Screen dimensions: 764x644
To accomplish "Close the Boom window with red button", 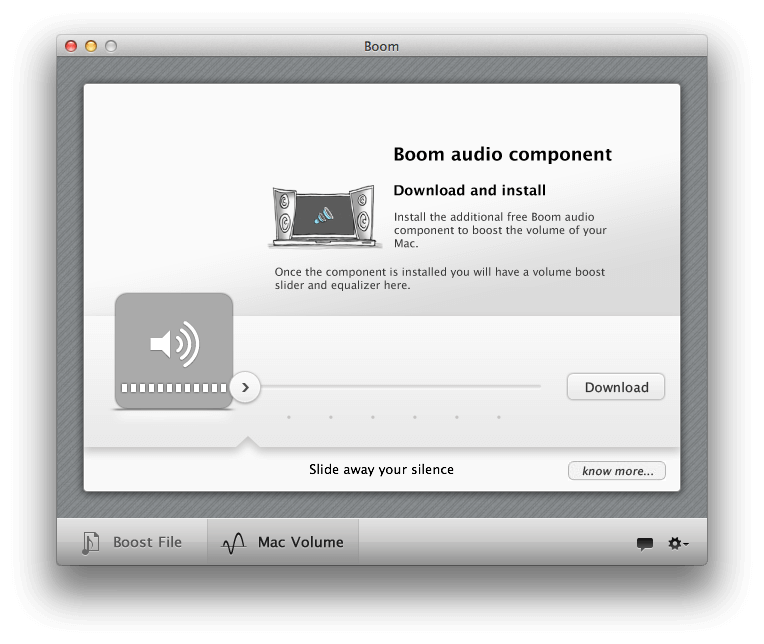I will click(x=71, y=46).
